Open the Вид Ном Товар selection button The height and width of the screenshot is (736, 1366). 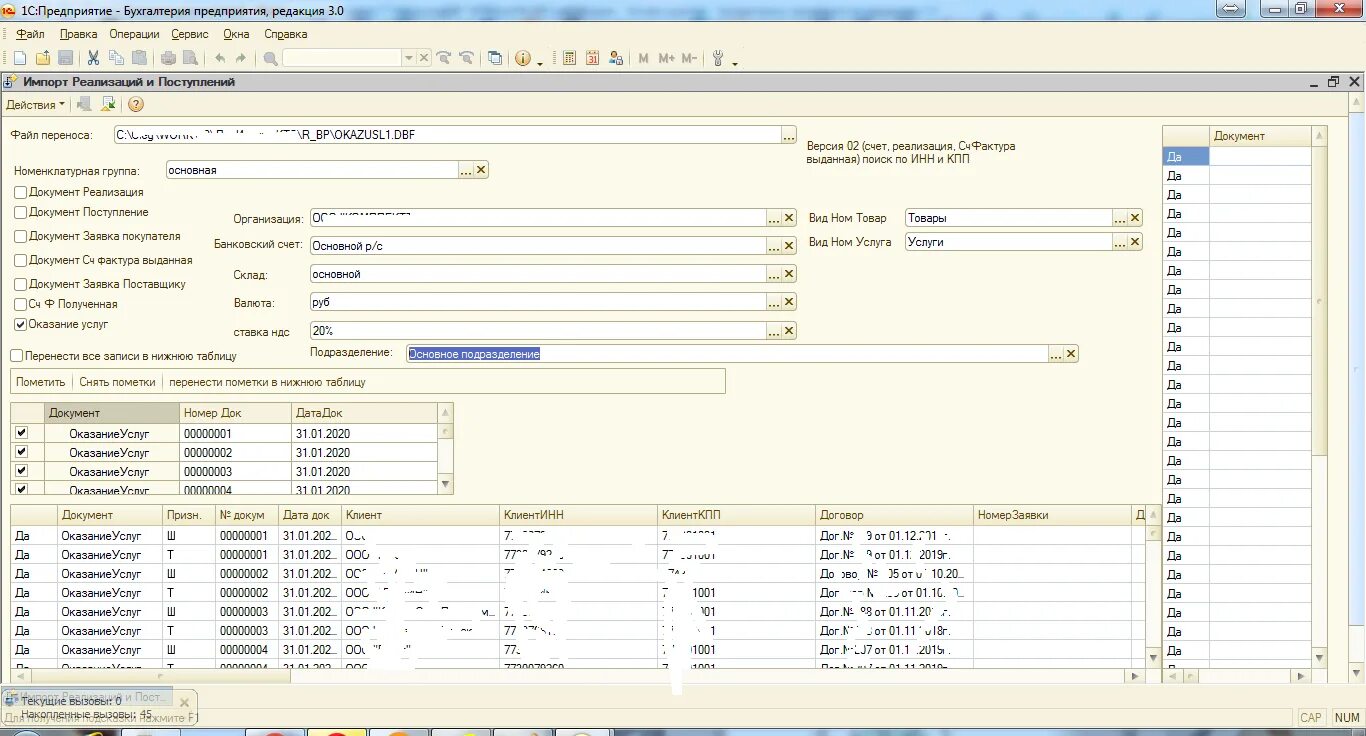pos(1120,218)
